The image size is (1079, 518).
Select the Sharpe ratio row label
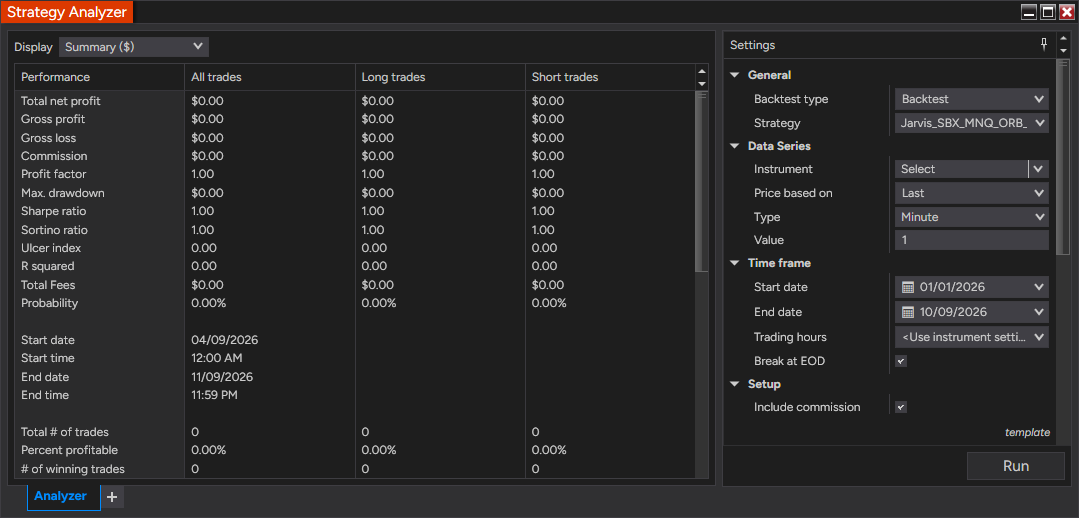(x=54, y=211)
